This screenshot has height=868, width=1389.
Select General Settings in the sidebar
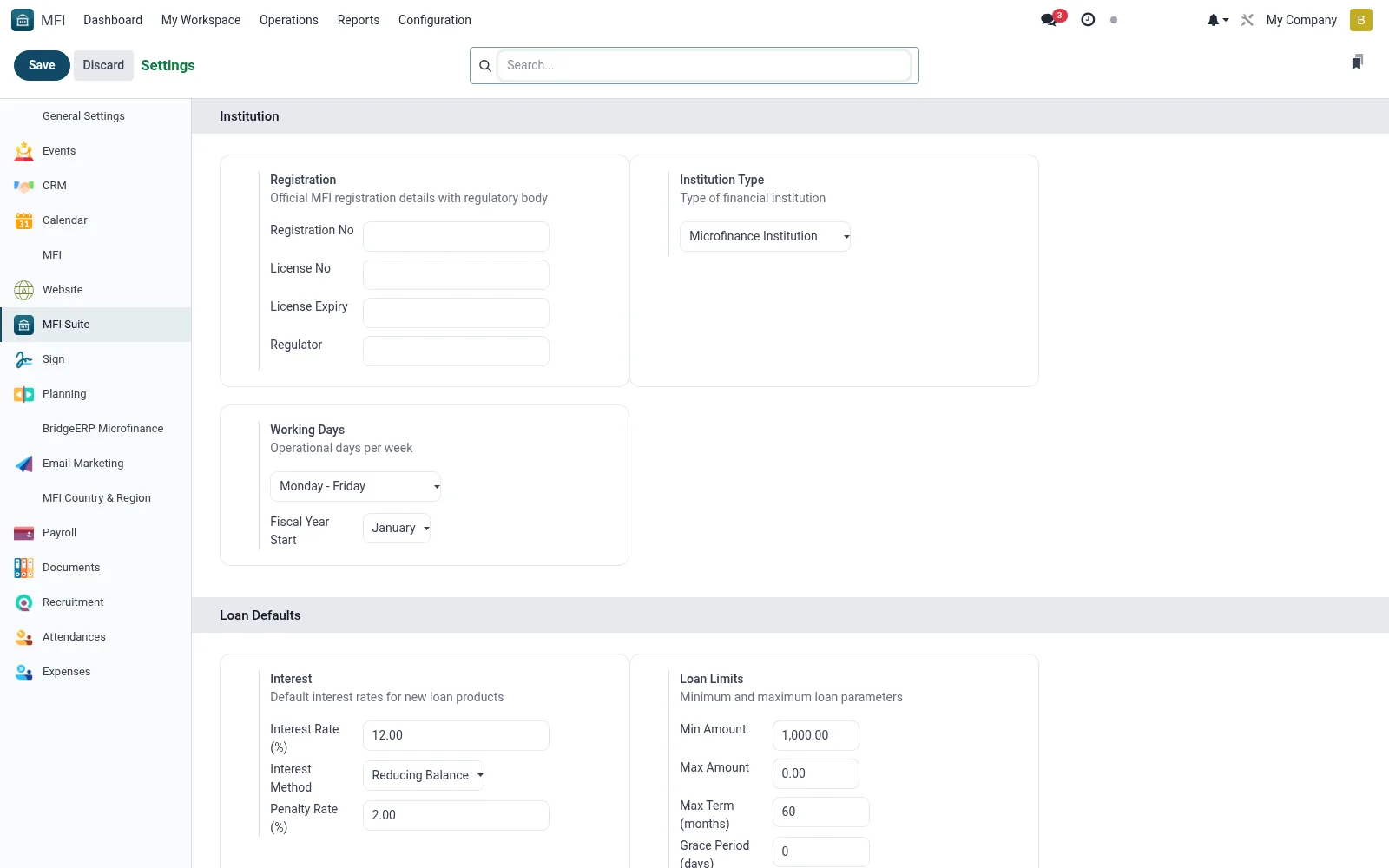click(95, 116)
